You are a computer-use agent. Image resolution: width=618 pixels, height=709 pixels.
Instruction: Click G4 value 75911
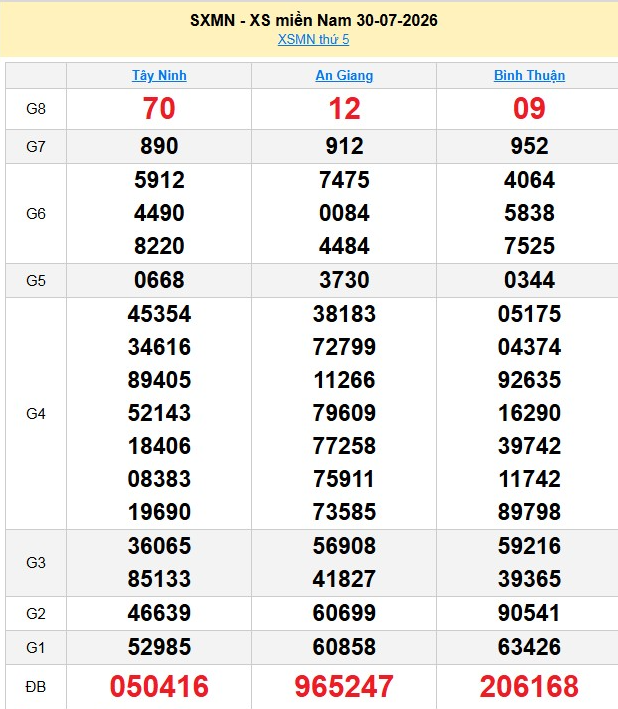click(x=344, y=479)
